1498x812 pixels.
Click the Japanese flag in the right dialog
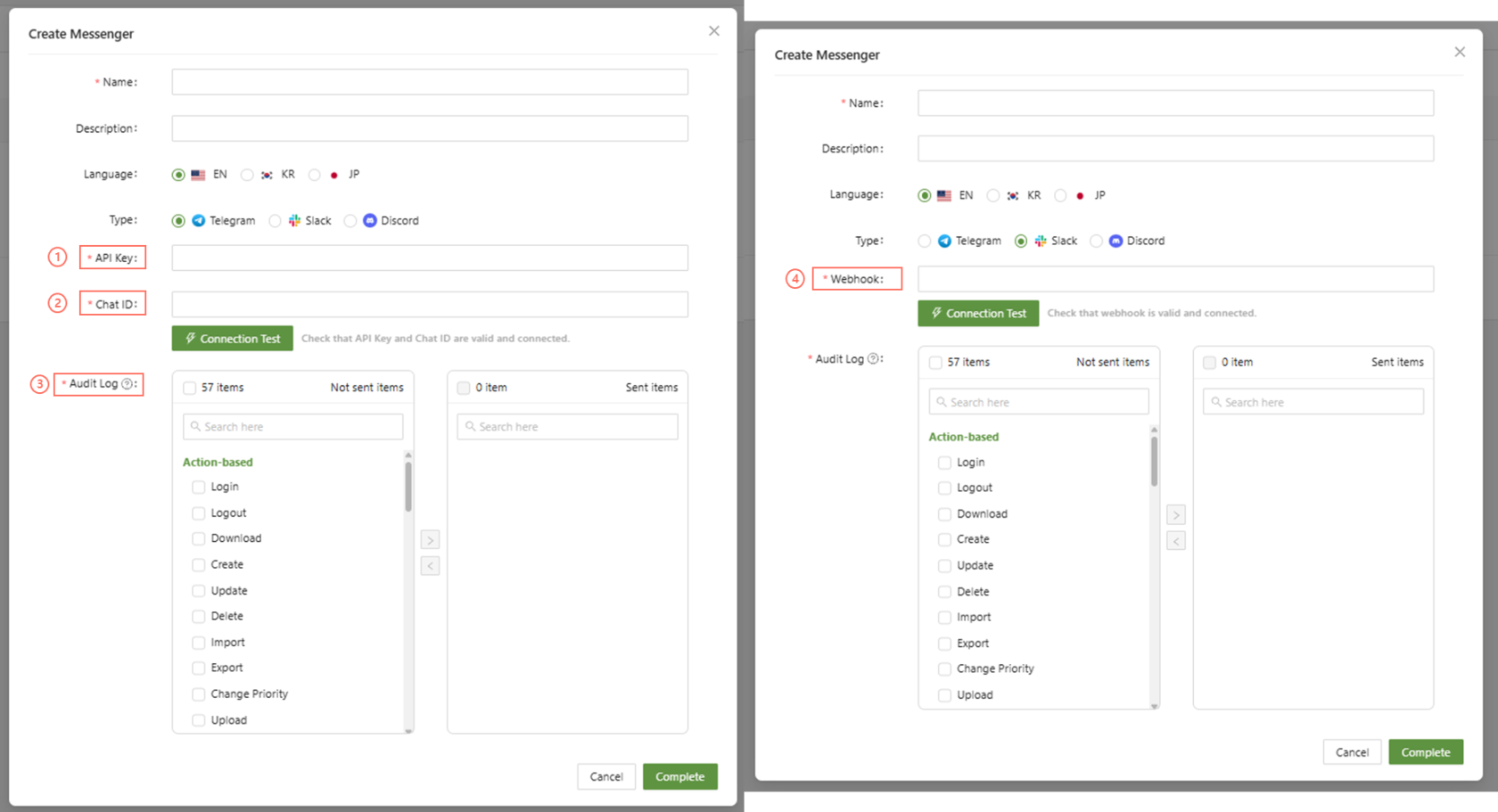pos(1080,196)
